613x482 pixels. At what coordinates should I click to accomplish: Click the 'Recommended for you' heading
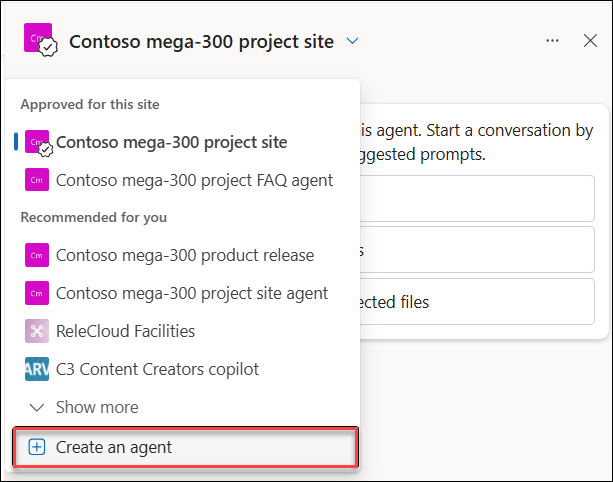[x=94, y=217]
